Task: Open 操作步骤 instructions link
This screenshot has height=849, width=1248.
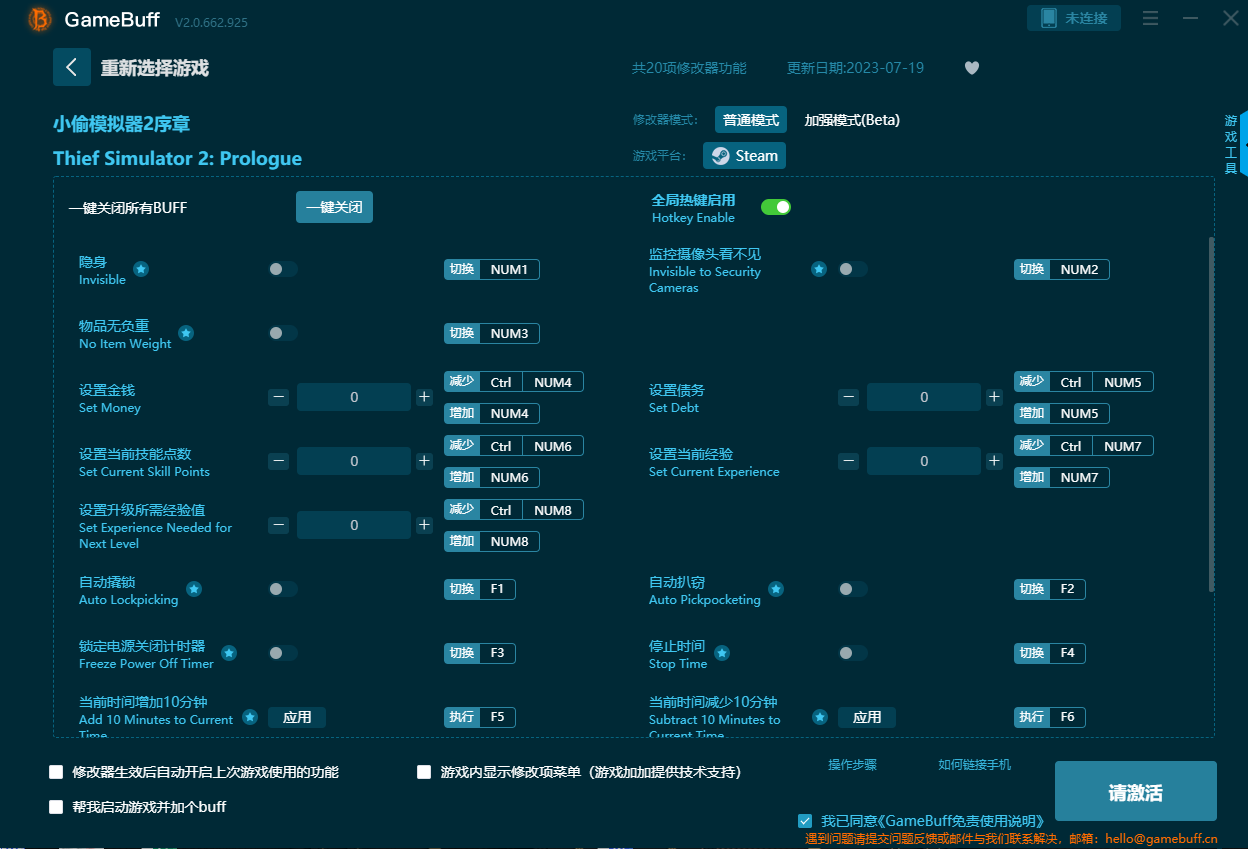Action: pos(852,765)
